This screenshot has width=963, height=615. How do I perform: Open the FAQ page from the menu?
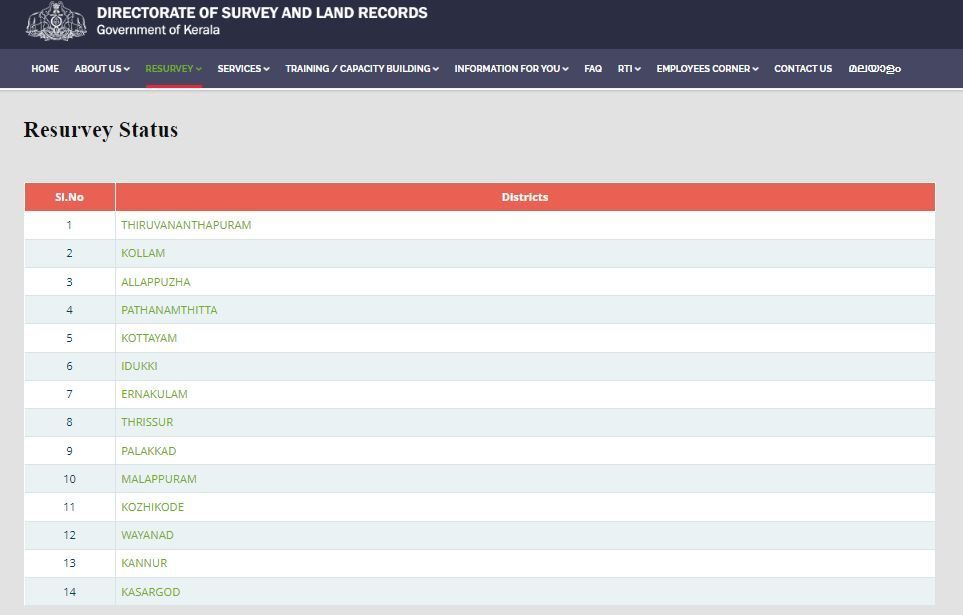593,69
